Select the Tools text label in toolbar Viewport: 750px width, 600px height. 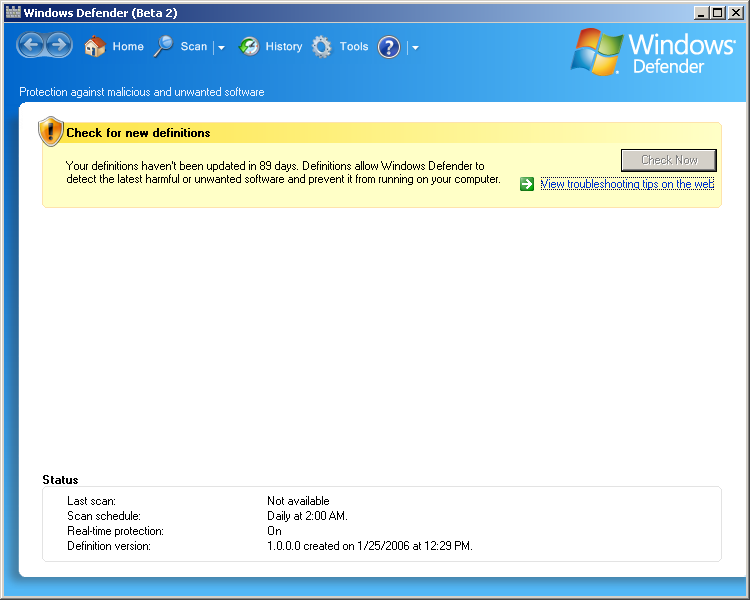pos(354,46)
